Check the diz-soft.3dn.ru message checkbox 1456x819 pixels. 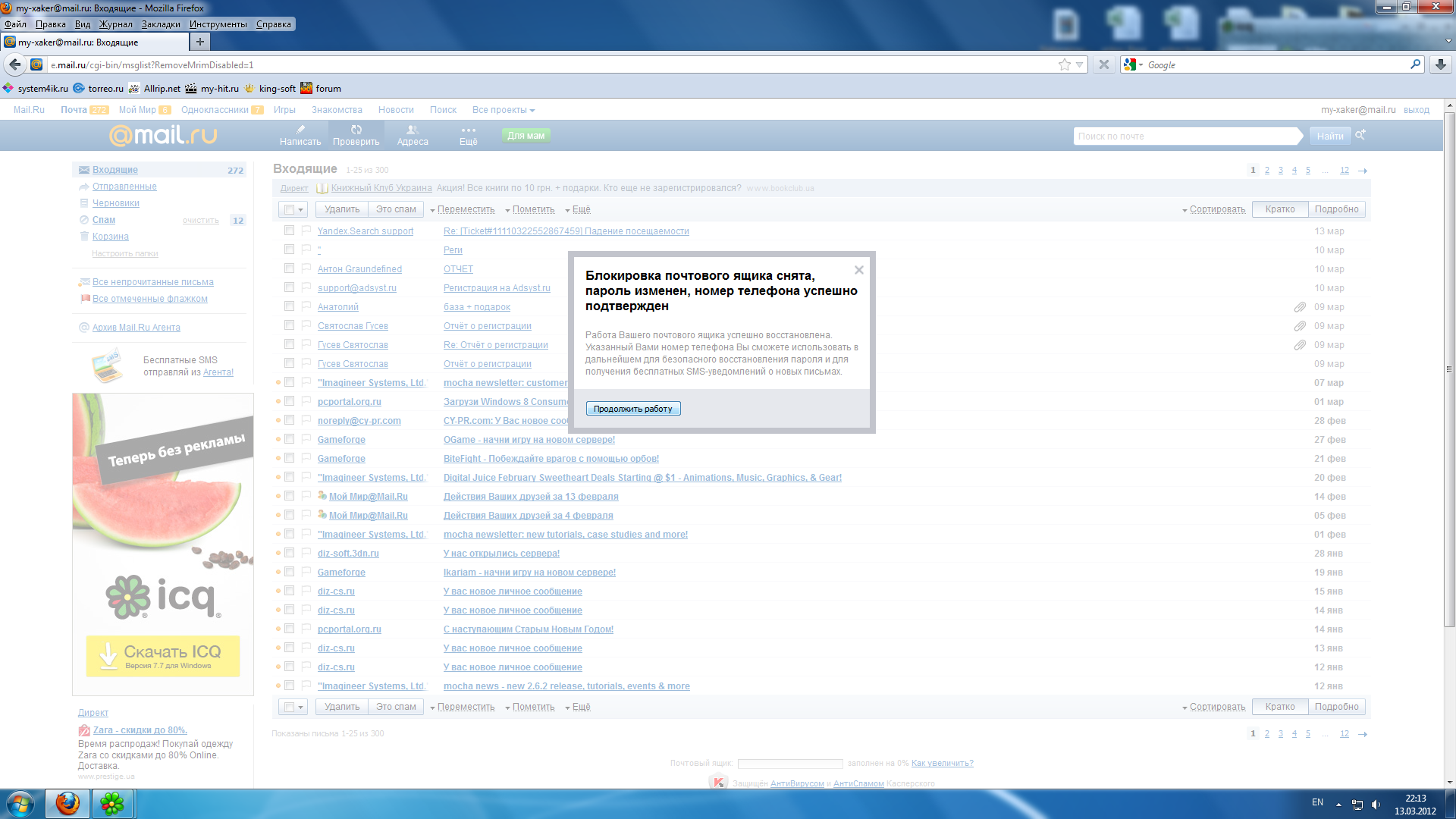(289, 553)
